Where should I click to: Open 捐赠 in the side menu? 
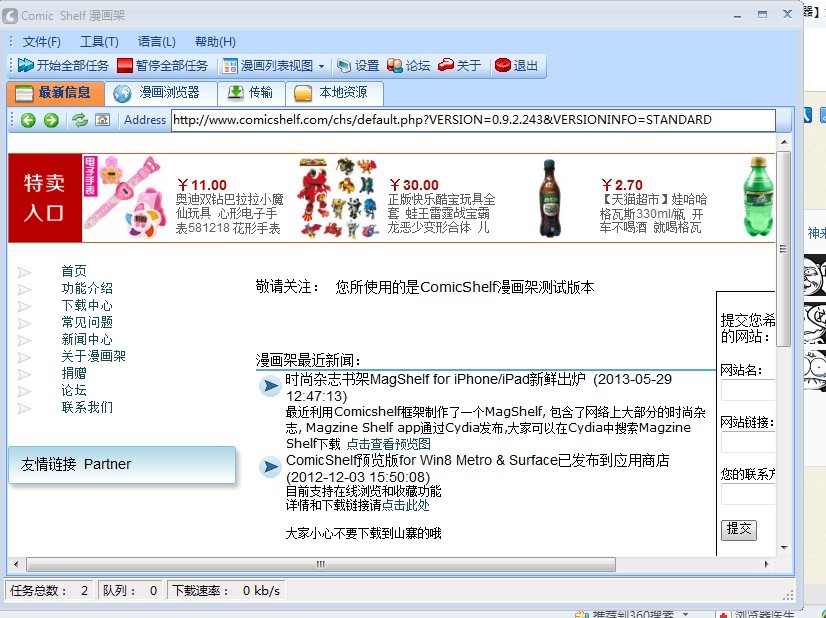pyautogui.click(x=74, y=373)
